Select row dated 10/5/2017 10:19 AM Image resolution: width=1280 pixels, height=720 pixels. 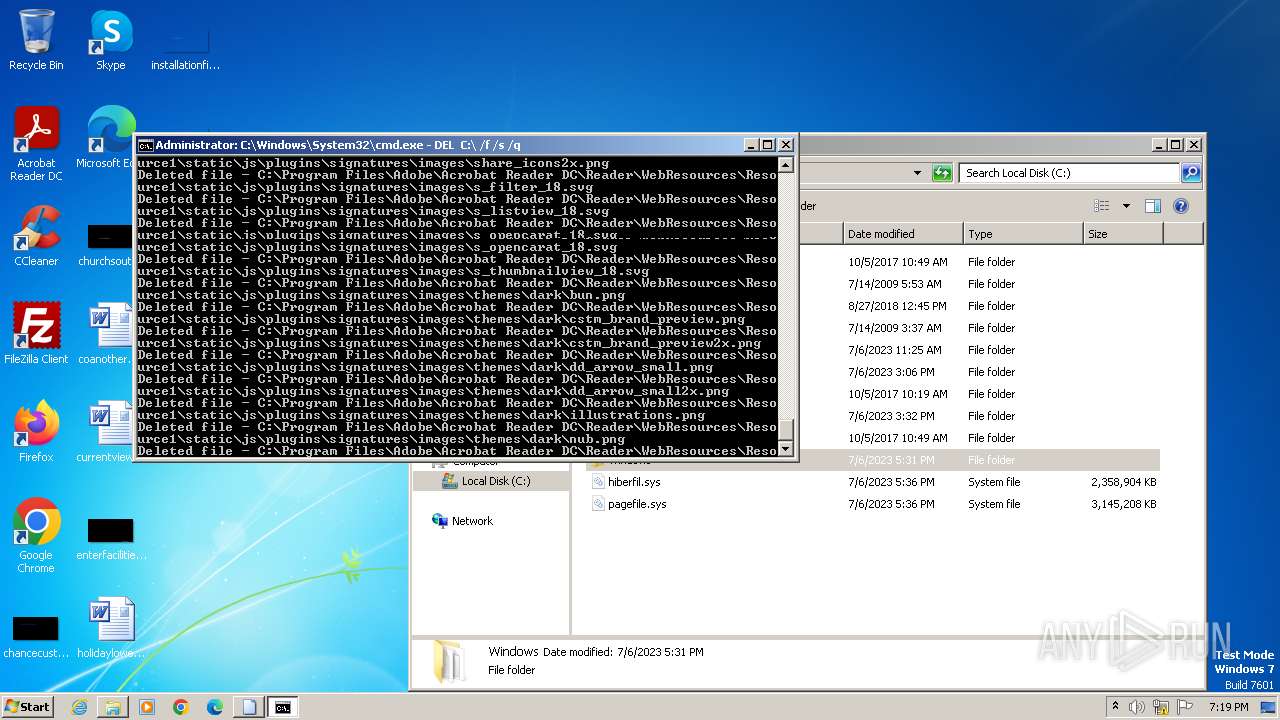tap(978, 394)
